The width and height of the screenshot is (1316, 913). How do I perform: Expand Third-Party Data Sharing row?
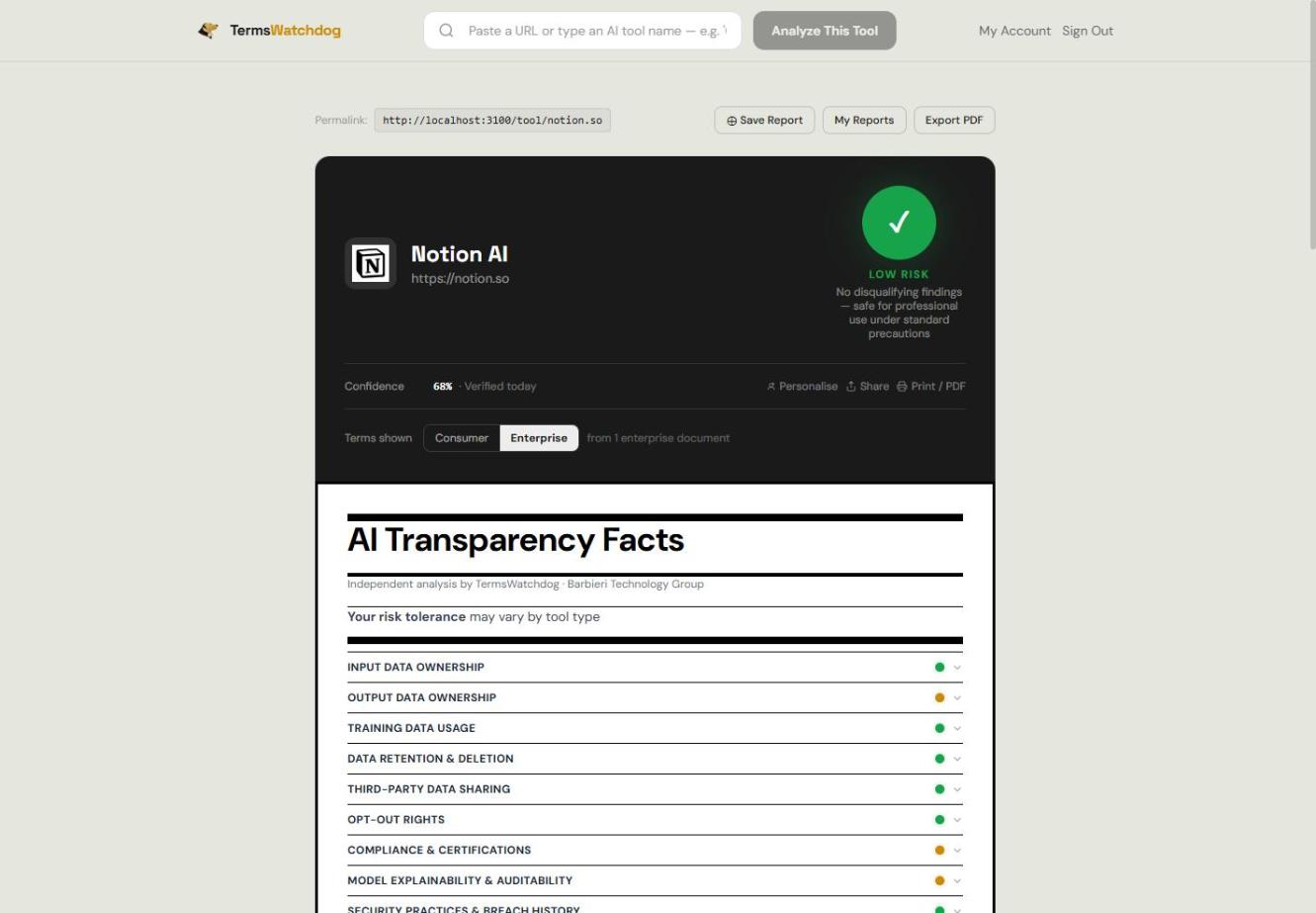655,789
